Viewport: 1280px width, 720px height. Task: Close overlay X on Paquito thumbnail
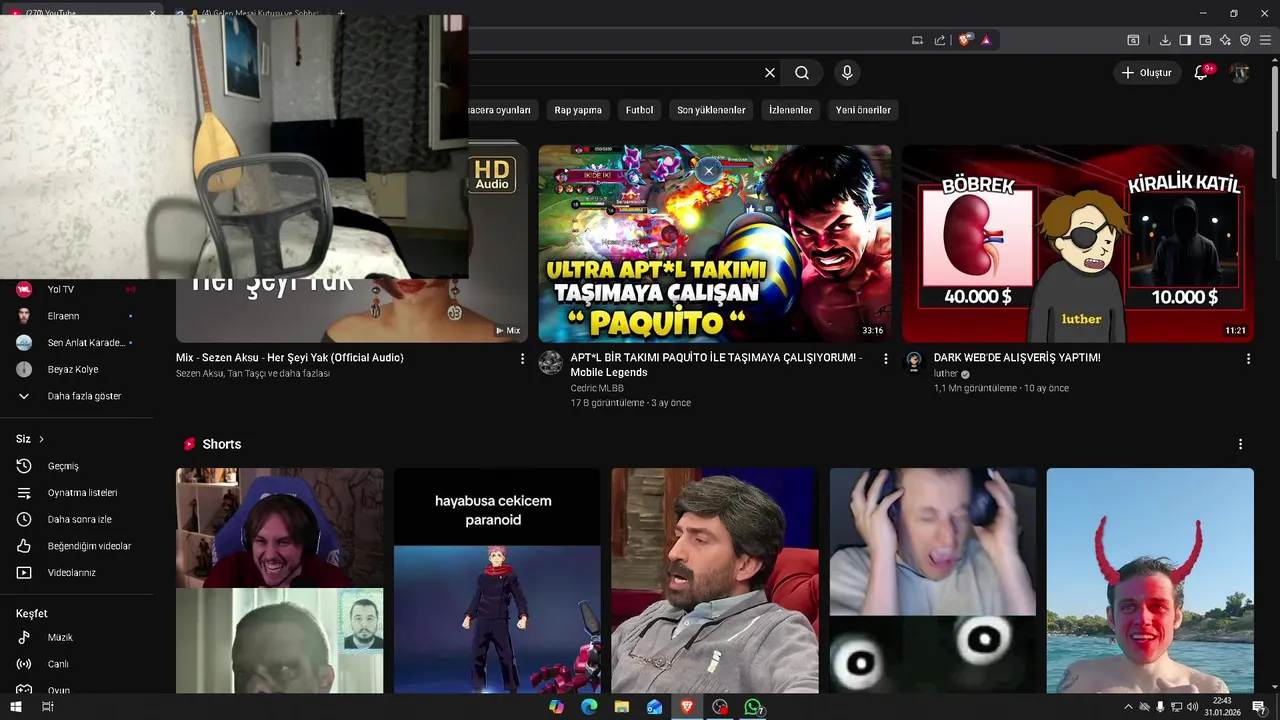[x=708, y=170]
